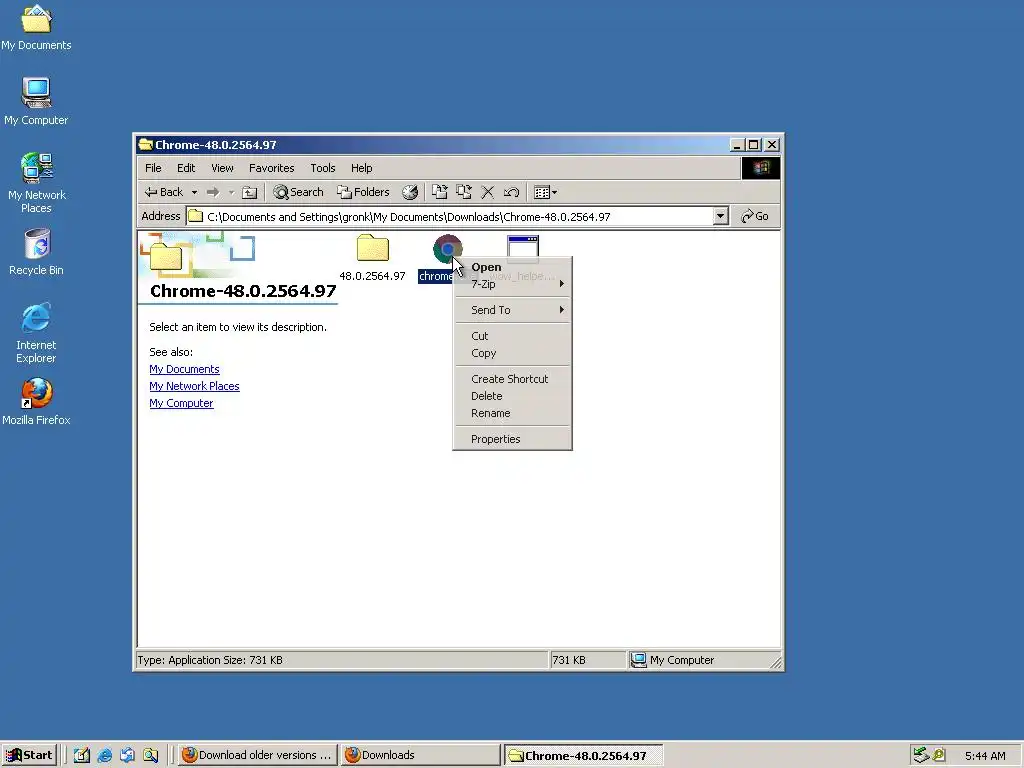Select the chrome application icon

point(447,248)
